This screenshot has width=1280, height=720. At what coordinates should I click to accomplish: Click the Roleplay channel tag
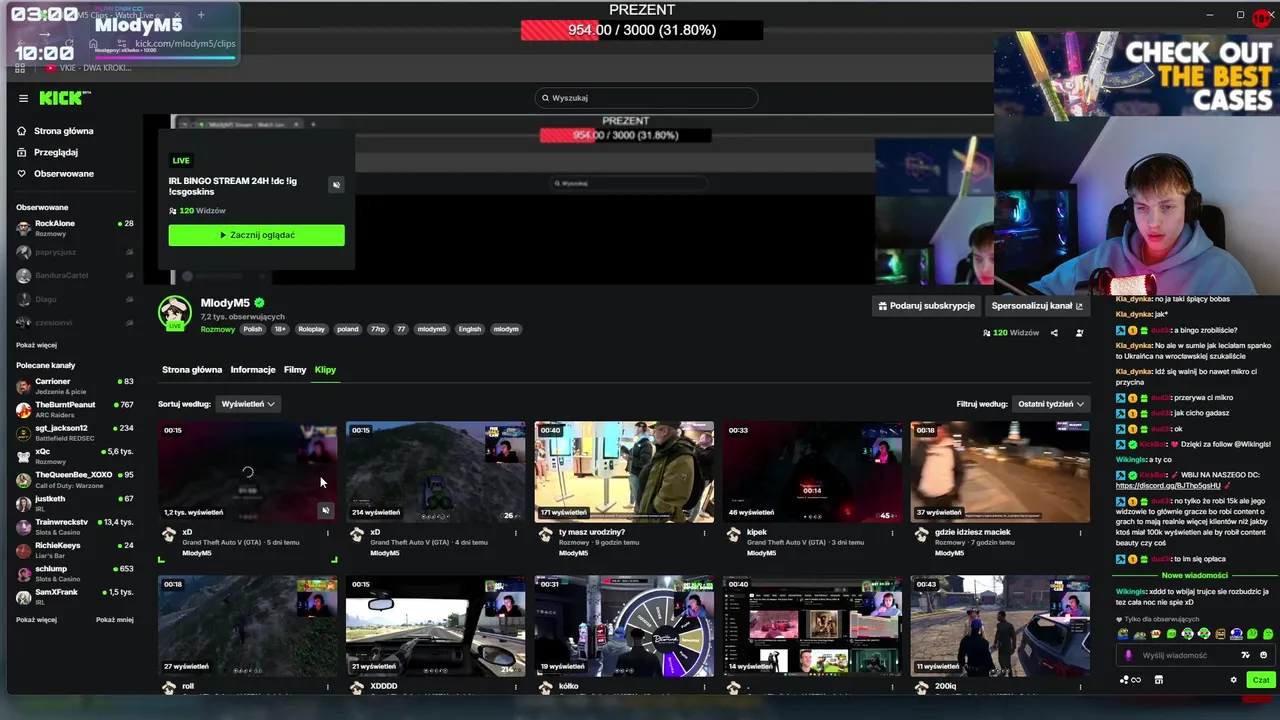pyautogui.click(x=311, y=329)
